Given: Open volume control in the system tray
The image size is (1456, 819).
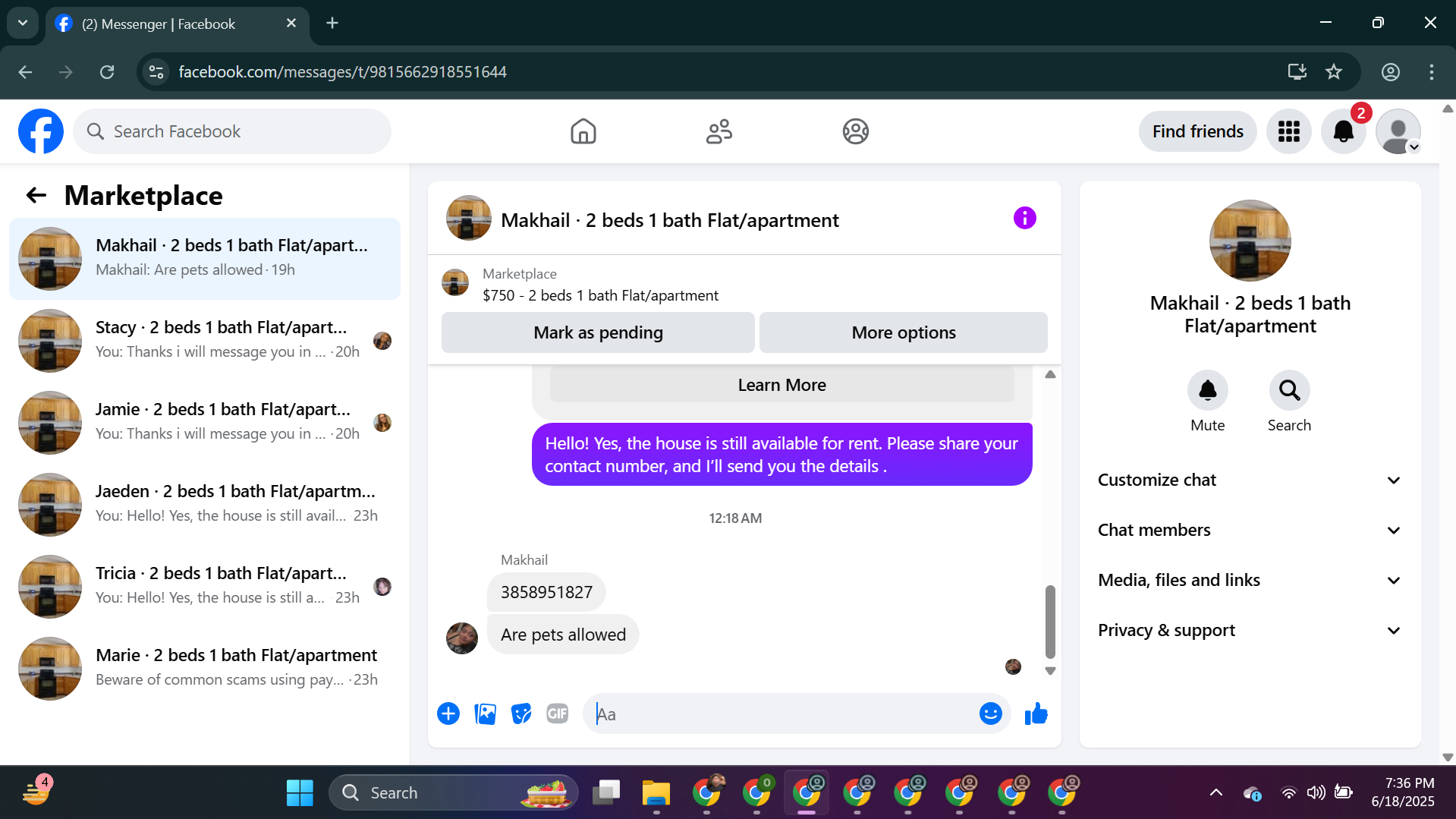Looking at the screenshot, I should pos(1316,793).
